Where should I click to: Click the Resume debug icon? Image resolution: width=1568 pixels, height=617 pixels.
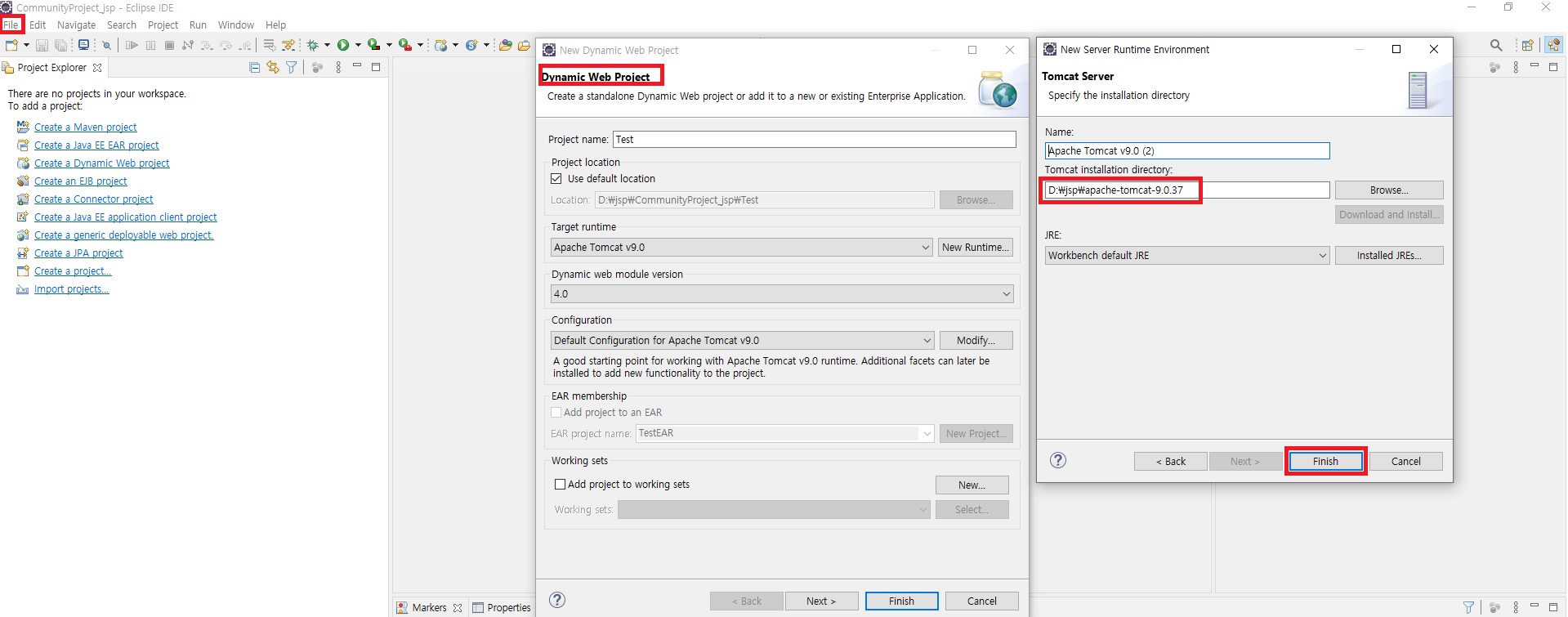tap(132, 45)
